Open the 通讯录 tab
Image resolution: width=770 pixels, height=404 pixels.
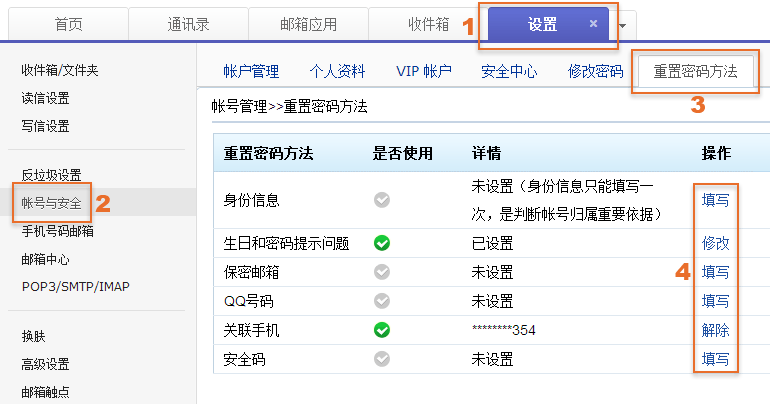click(x=187, y=24)
